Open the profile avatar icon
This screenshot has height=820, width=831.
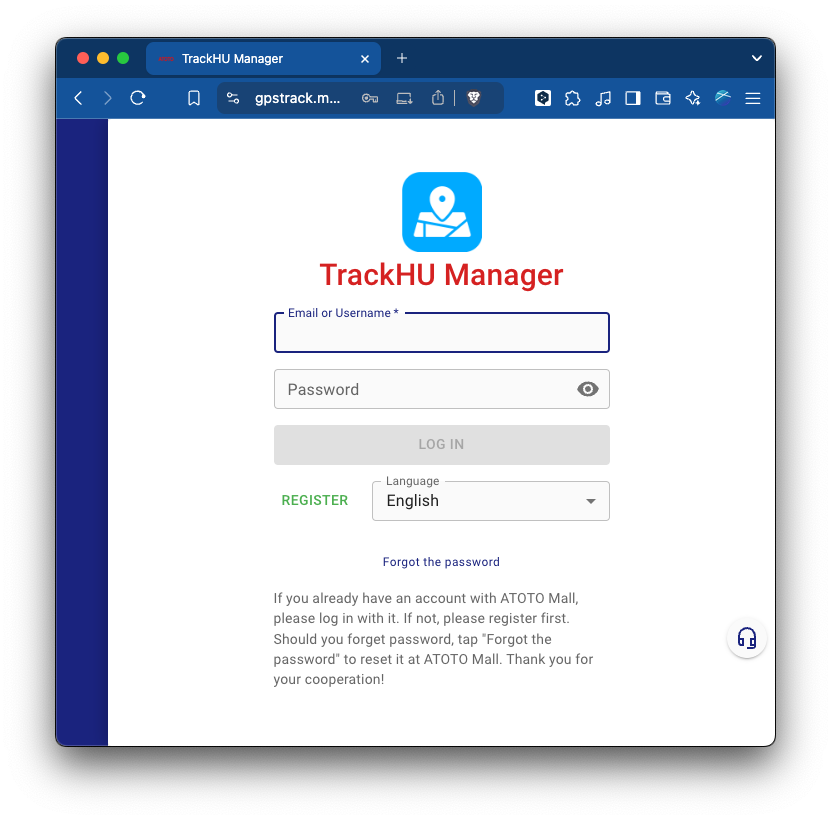click(x=723, y=98)
